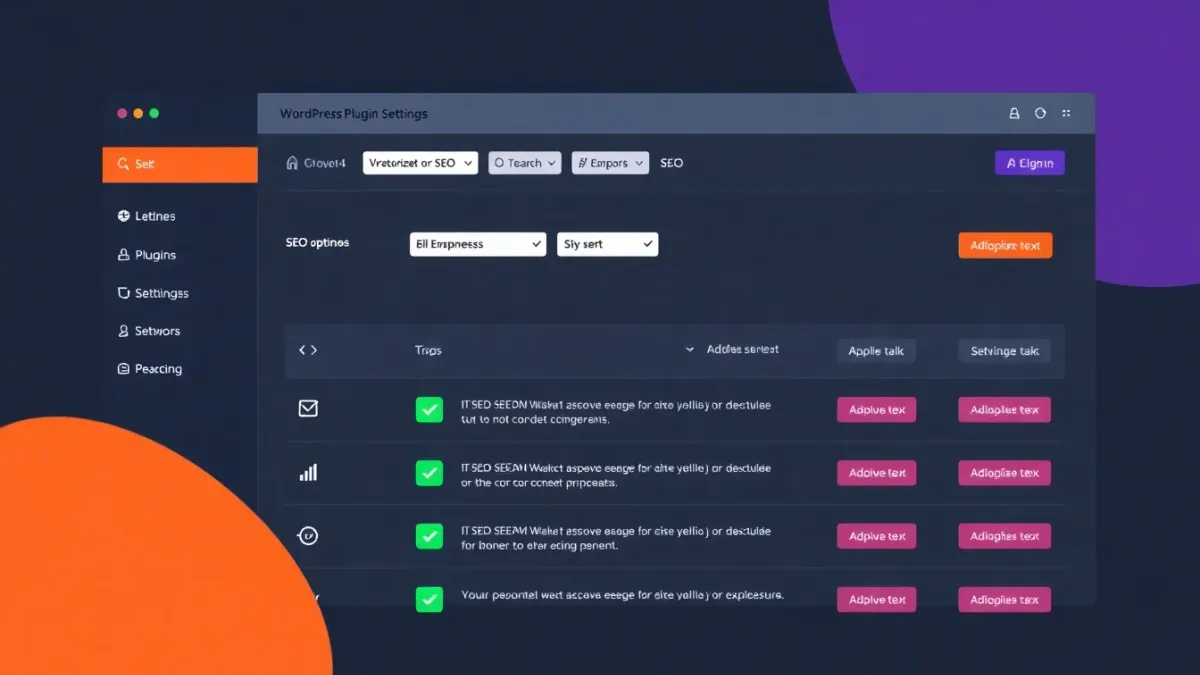Enable the green checkbox on the first row
Viewport: 1200px width, 675px height.
(x=429, y=409)
